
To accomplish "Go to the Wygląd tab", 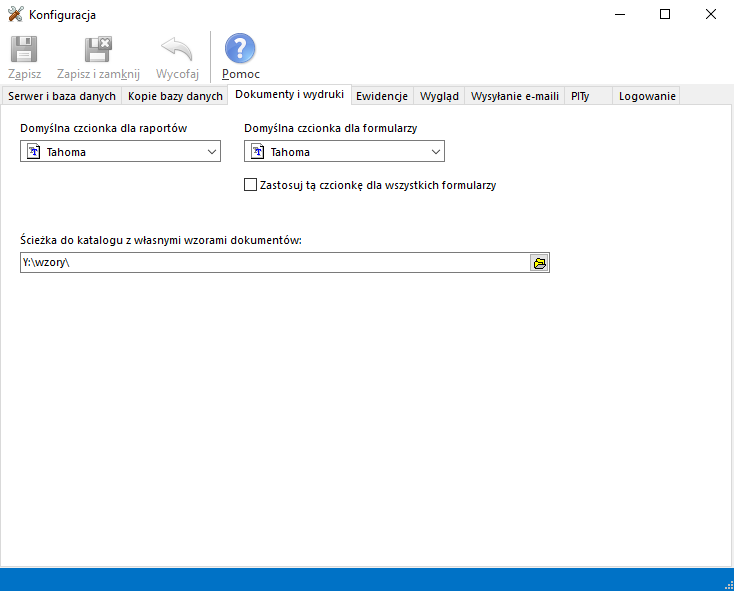I will click(x=439, y=96).
